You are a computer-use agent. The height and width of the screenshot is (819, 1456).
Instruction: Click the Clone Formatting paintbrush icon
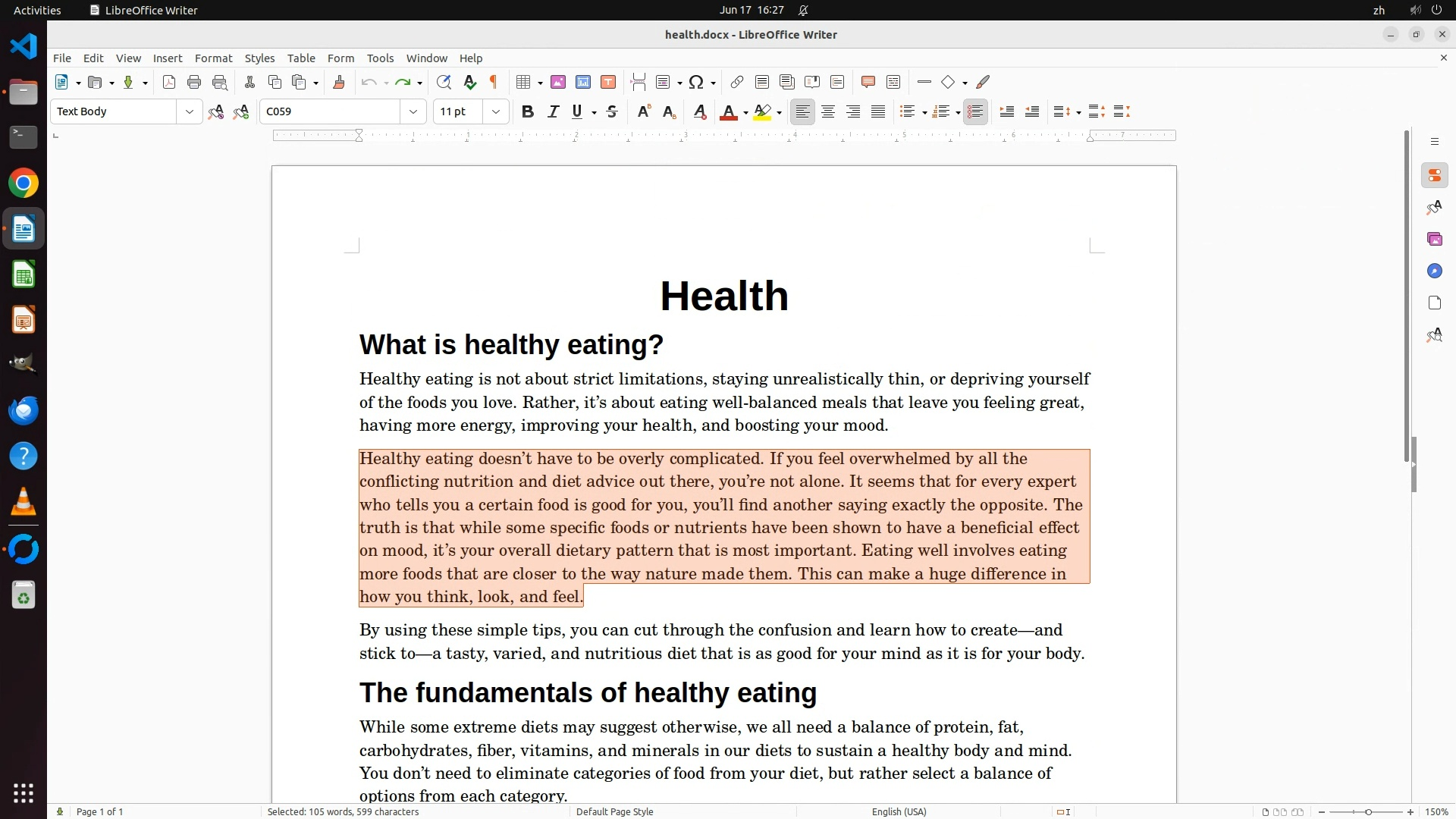[339, 83]
